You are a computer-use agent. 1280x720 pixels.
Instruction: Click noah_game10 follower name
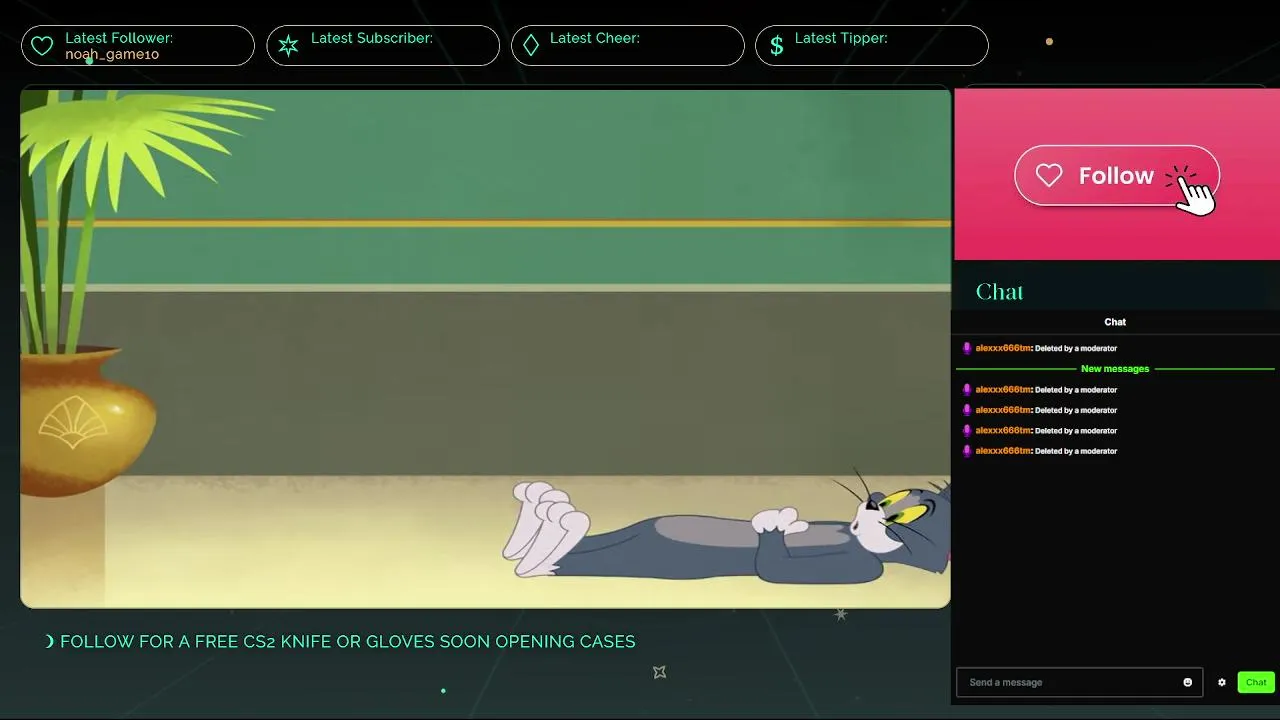click(112, 54)
